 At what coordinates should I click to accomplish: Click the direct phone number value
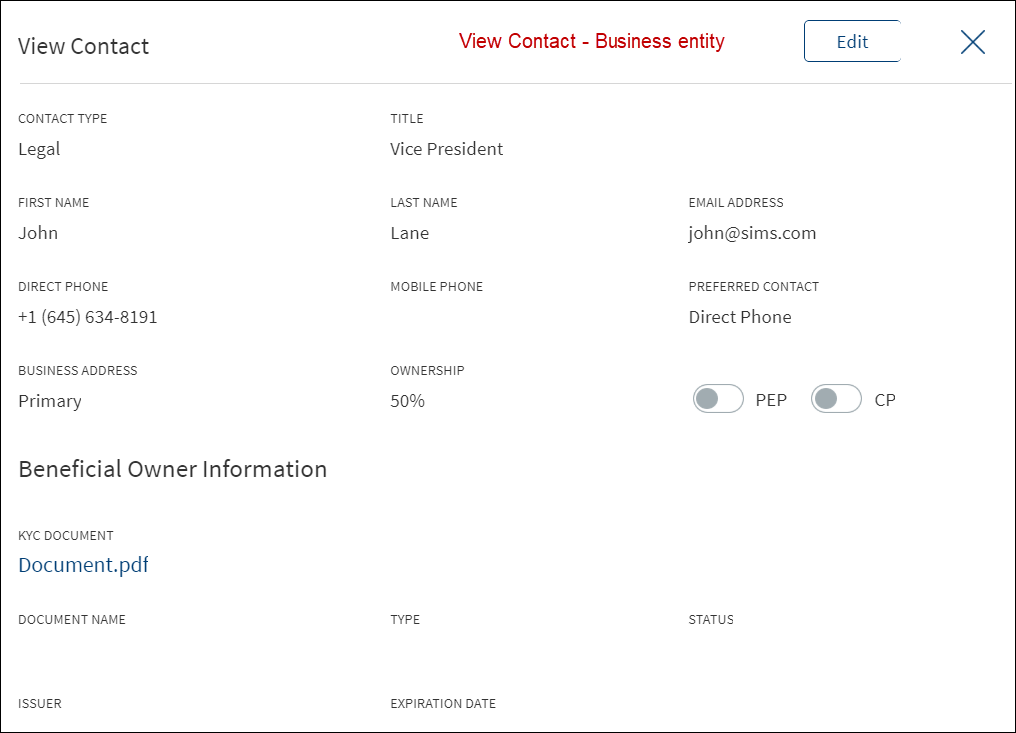click(87, 317)
